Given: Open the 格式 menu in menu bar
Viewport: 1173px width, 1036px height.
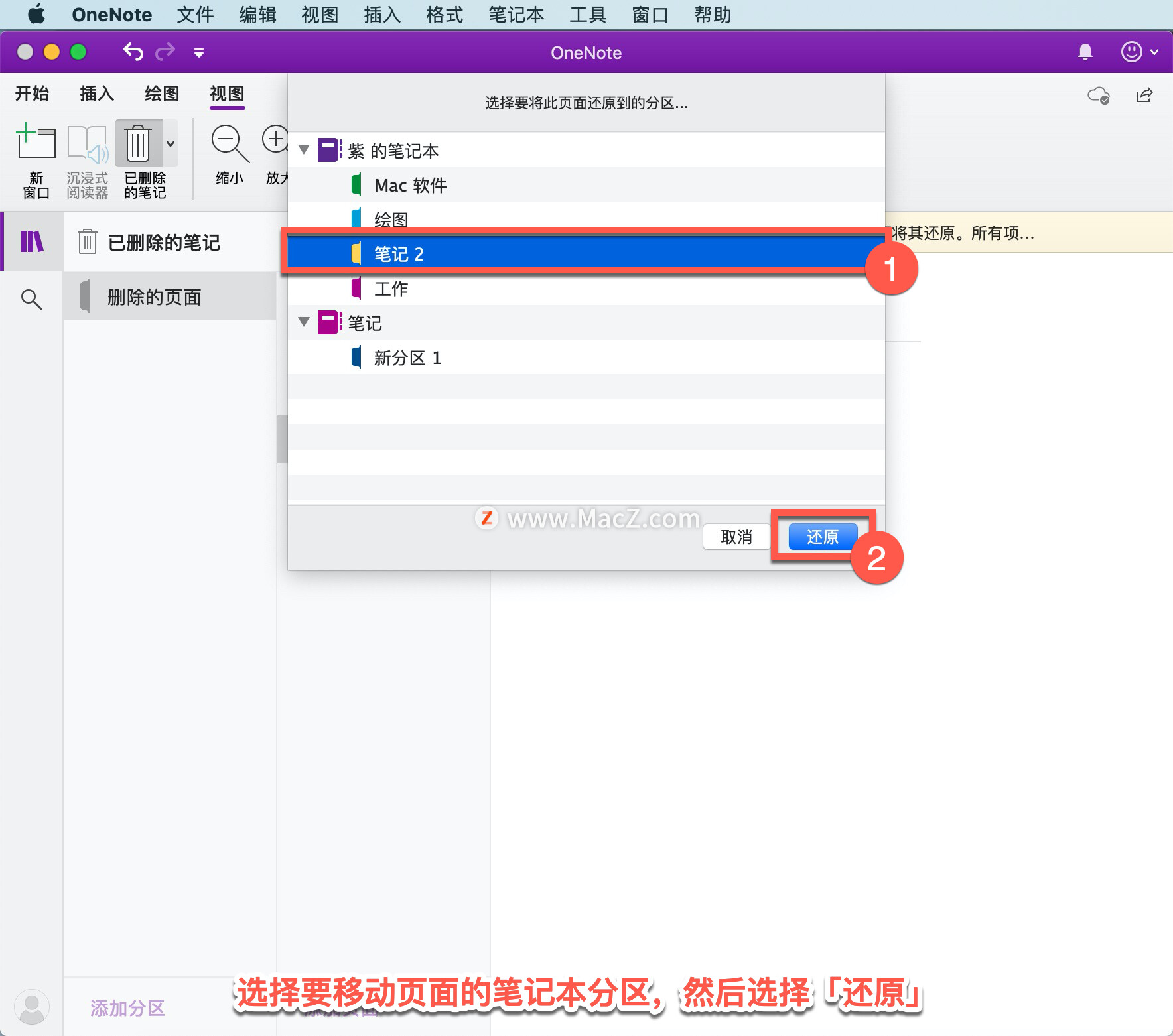Looking at the screenshot, I should point(445,15).
